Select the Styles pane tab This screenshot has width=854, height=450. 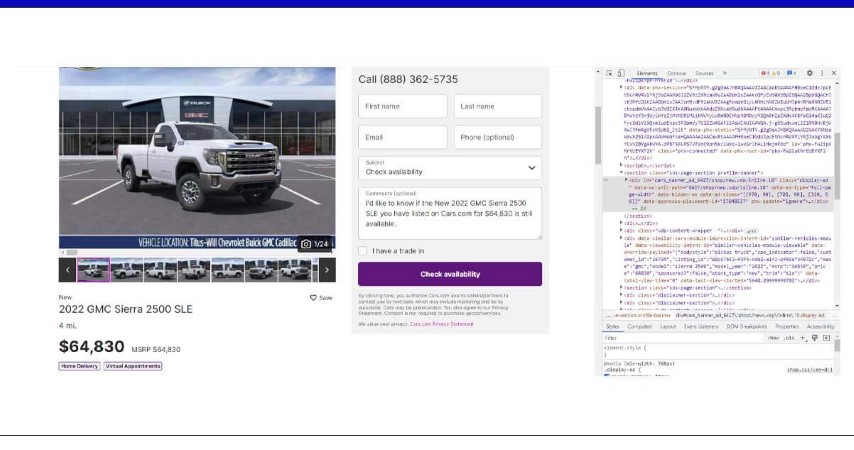pos(613,326)
